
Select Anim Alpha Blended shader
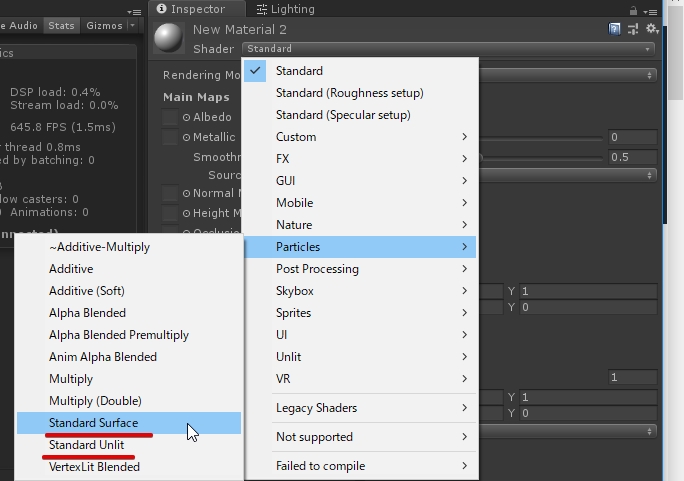tap(129, 357)
